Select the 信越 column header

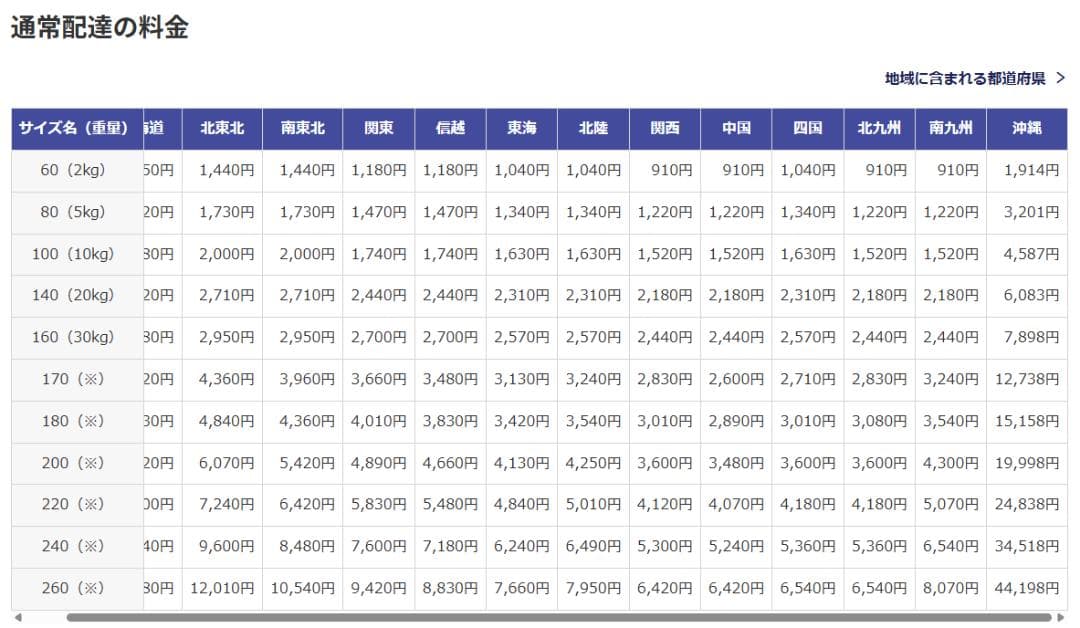coord(450,128)
